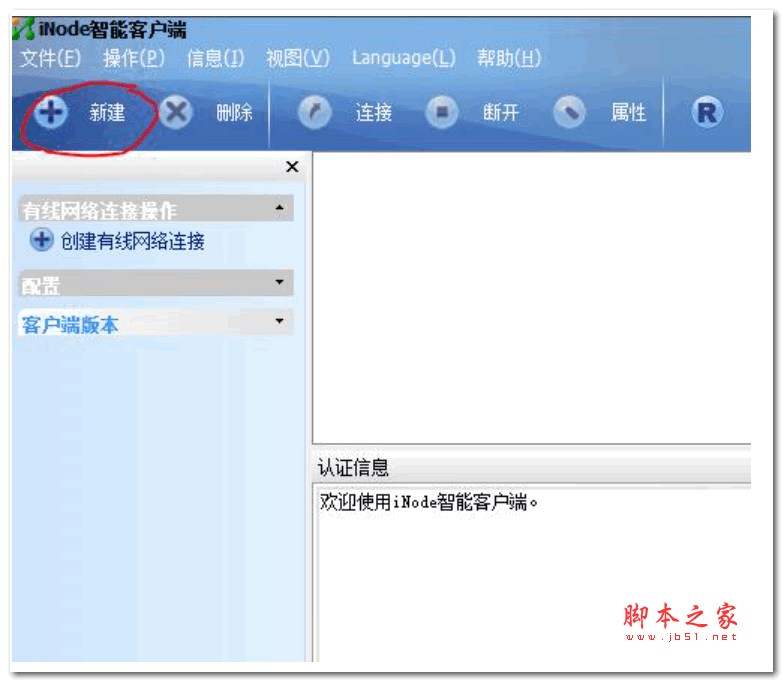Click the iNode app logo in title bar
This screenshot has width=784, height=683.
tap(24, 30)
